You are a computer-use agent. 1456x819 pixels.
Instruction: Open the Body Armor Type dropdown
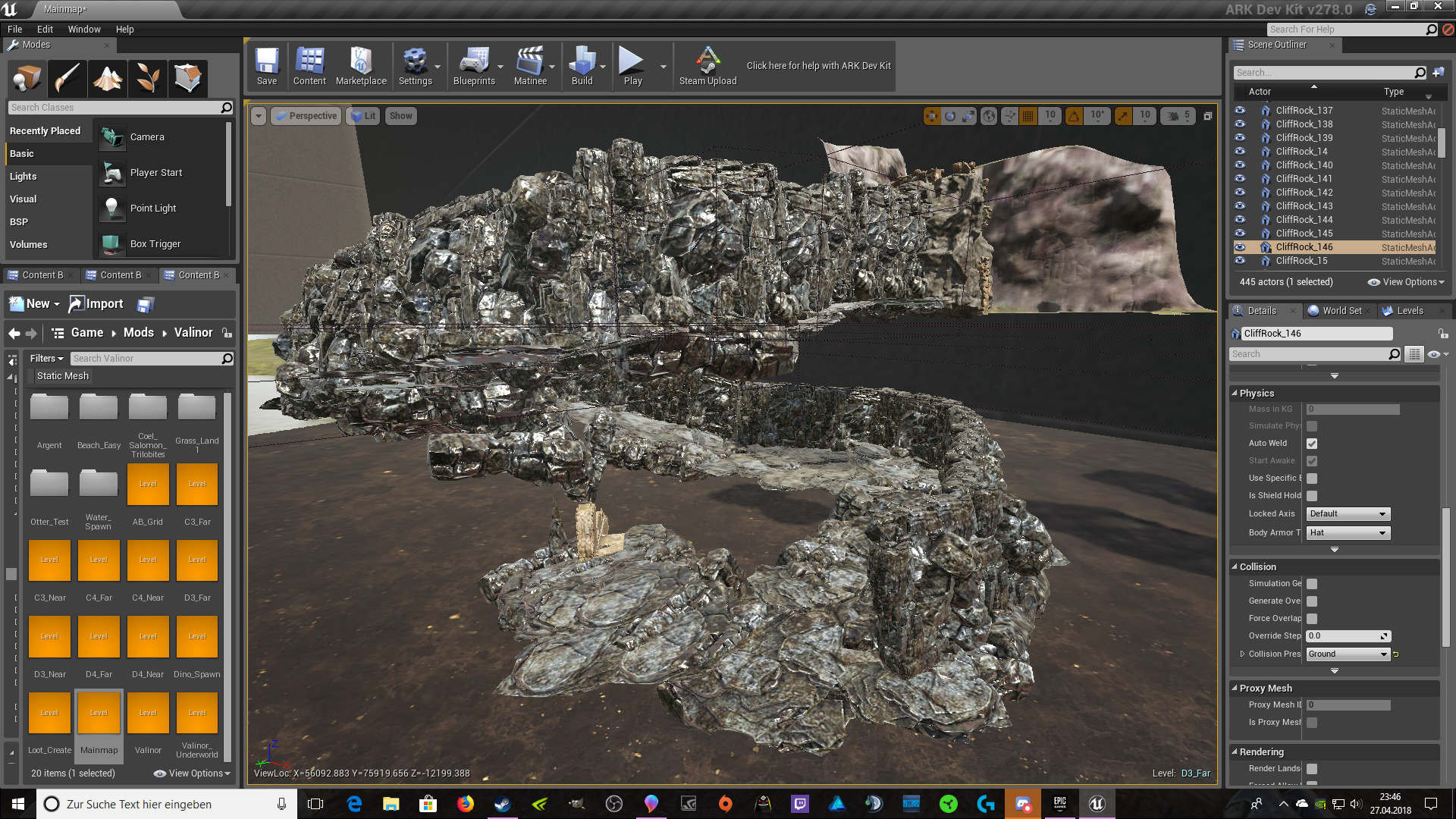coord(1348,533)
